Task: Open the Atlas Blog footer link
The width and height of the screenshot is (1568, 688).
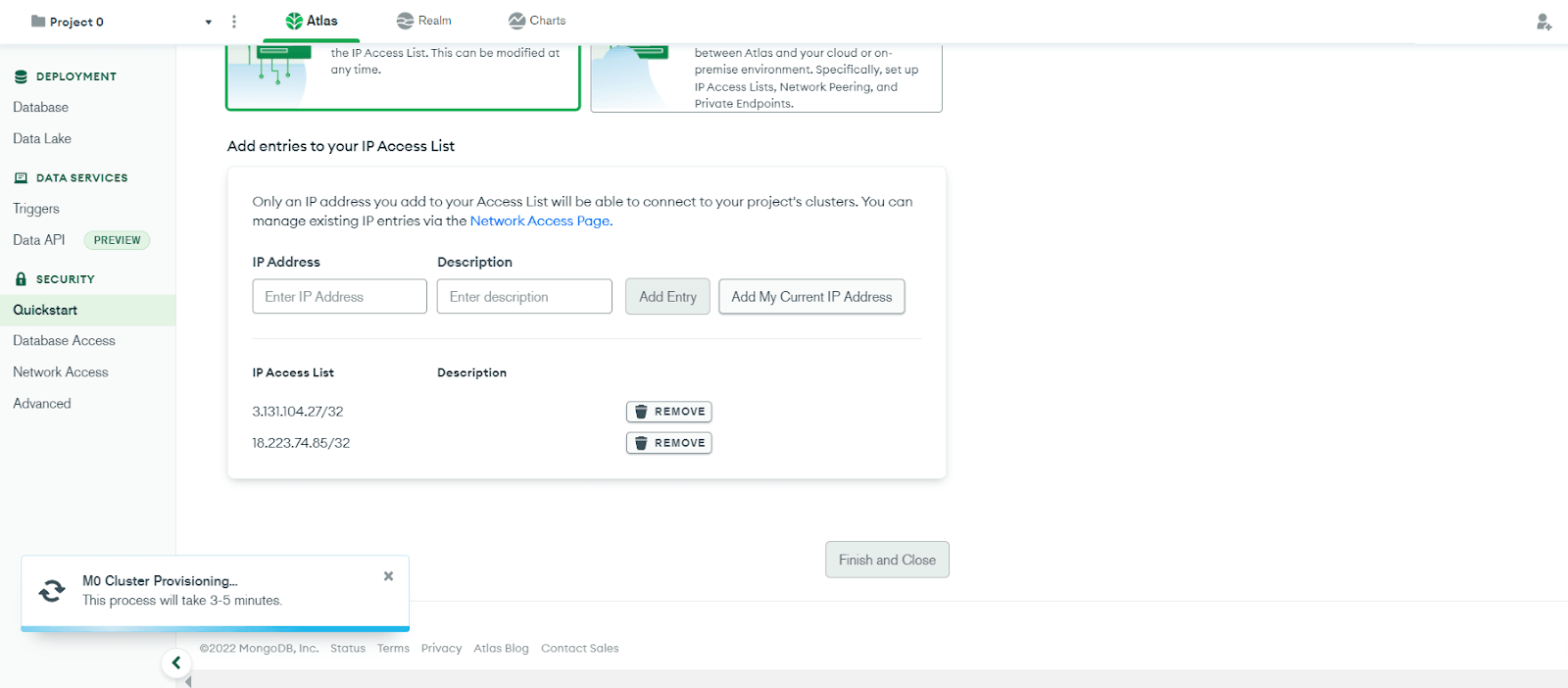Action: pyautogui.click(x=501, y=649)
